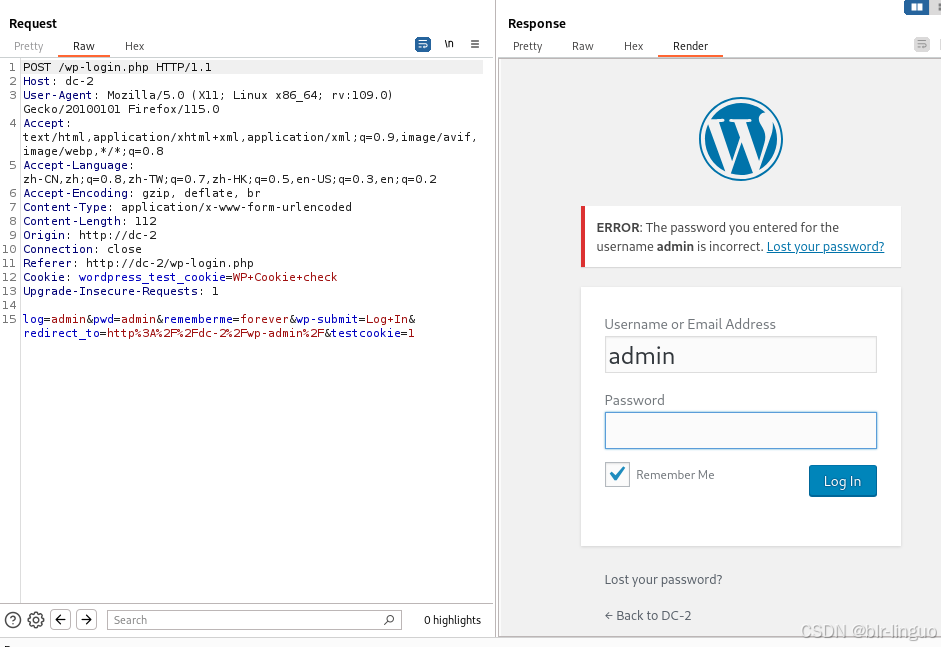Open Lost your password link below form
Viewport: 941px width, 647px height.
click(x=663, y=580)
